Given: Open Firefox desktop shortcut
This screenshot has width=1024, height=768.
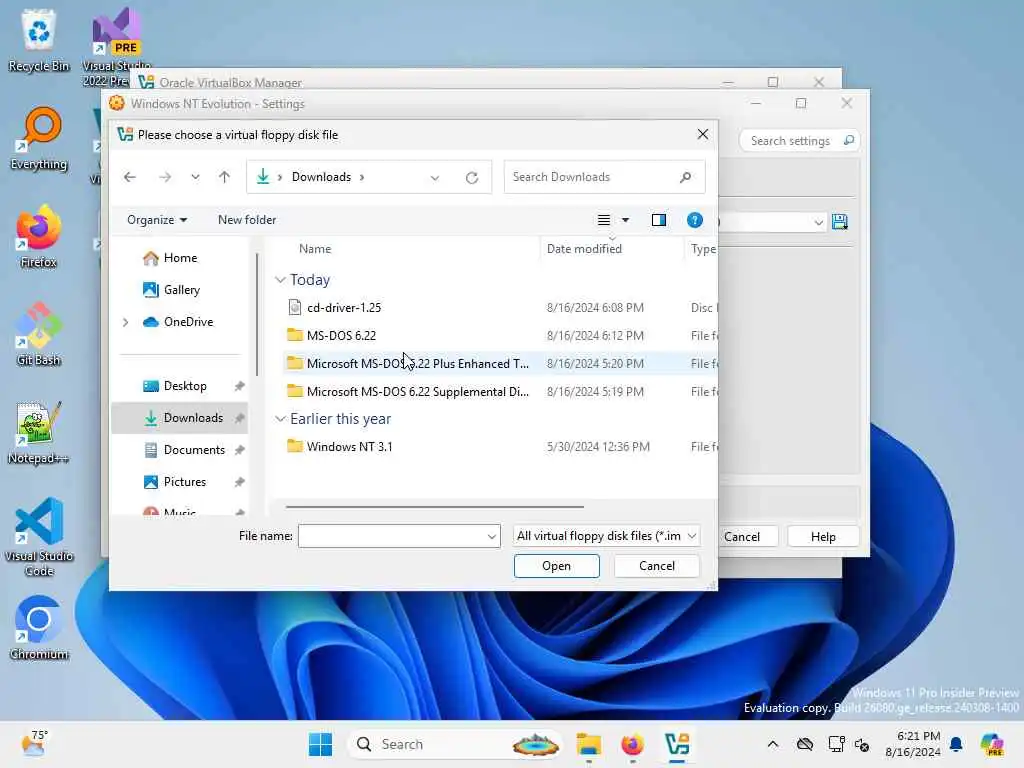Looking at the screenshot, I should (39, 236).
